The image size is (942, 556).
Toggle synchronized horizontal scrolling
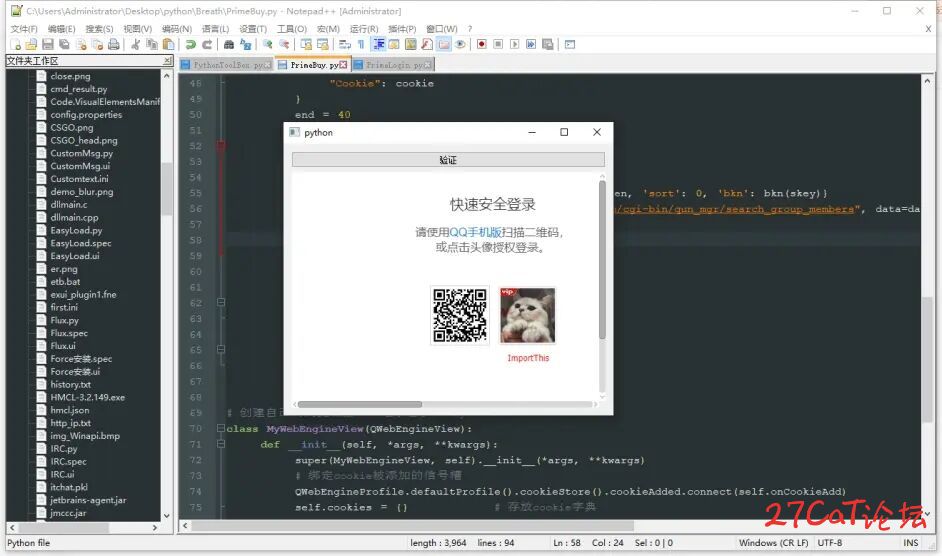(x=323, y=44)
